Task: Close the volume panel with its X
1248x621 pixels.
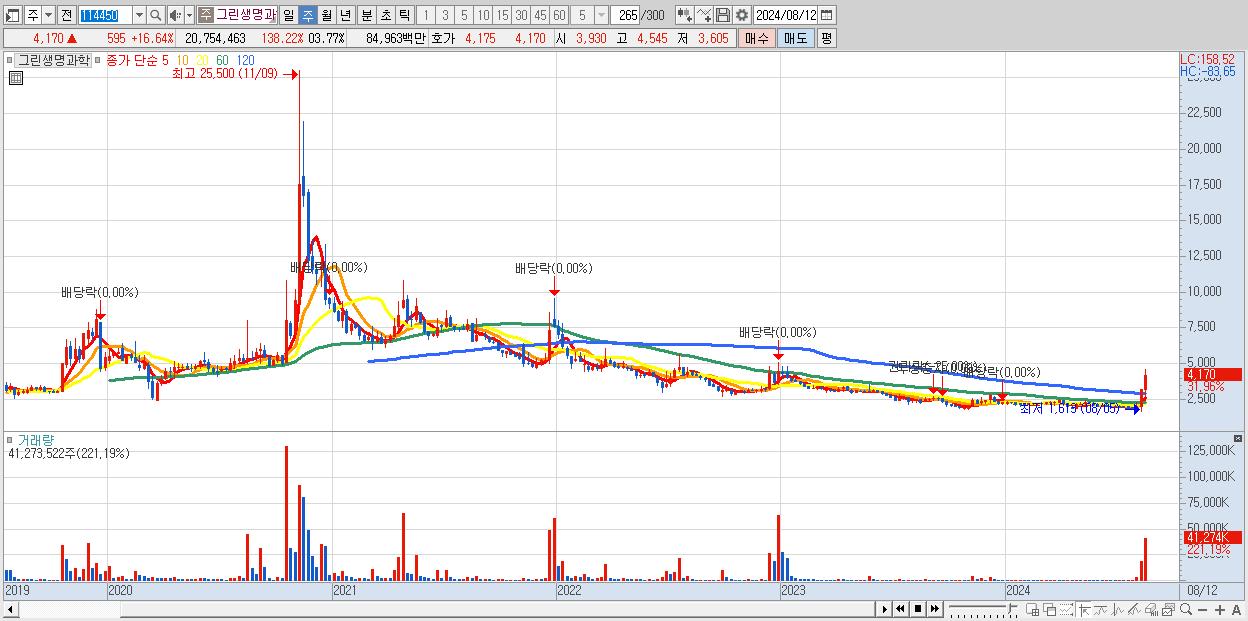Action: (x=1240, y=439)
